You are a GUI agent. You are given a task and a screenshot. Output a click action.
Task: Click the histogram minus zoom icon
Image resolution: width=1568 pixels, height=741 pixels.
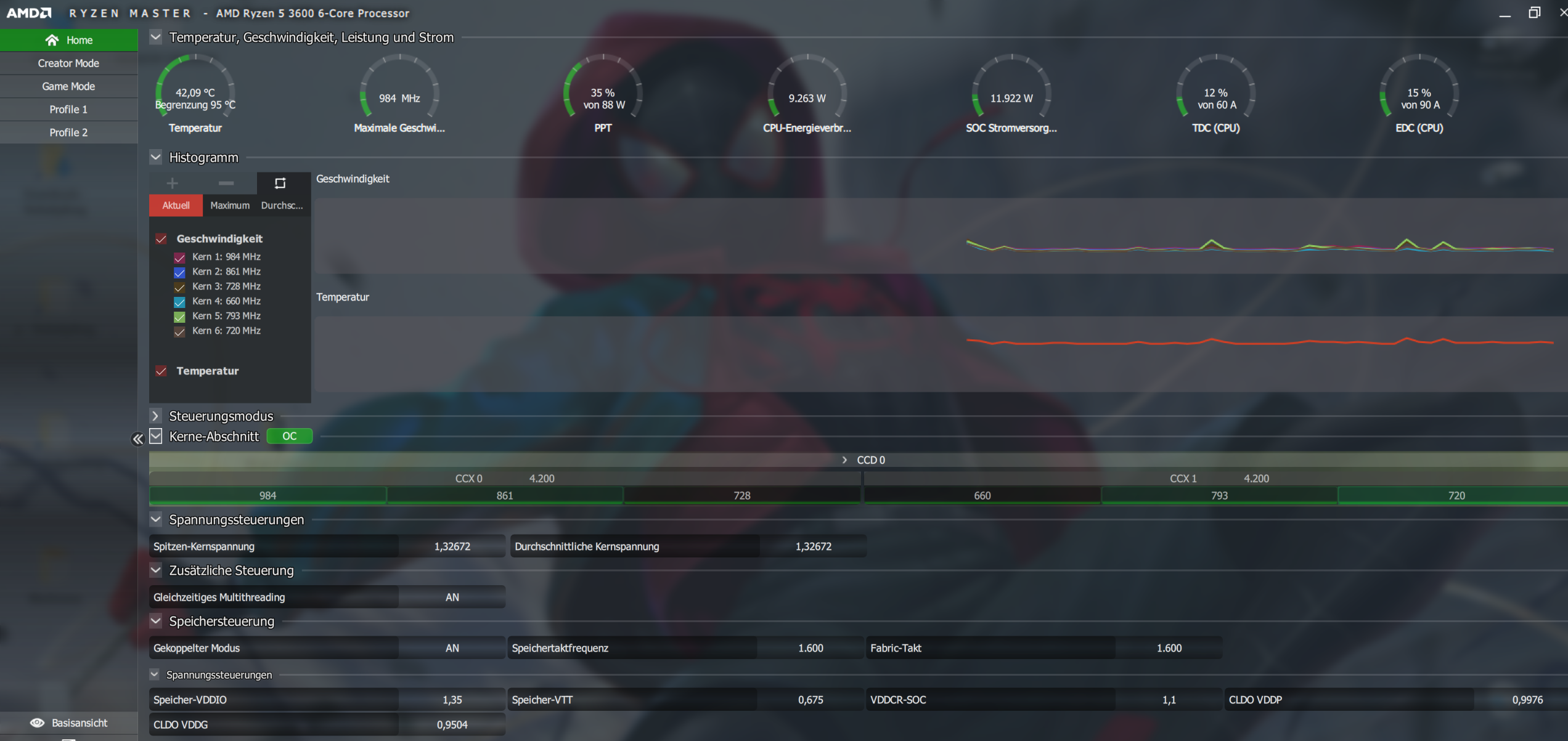(x=226, y=183)
